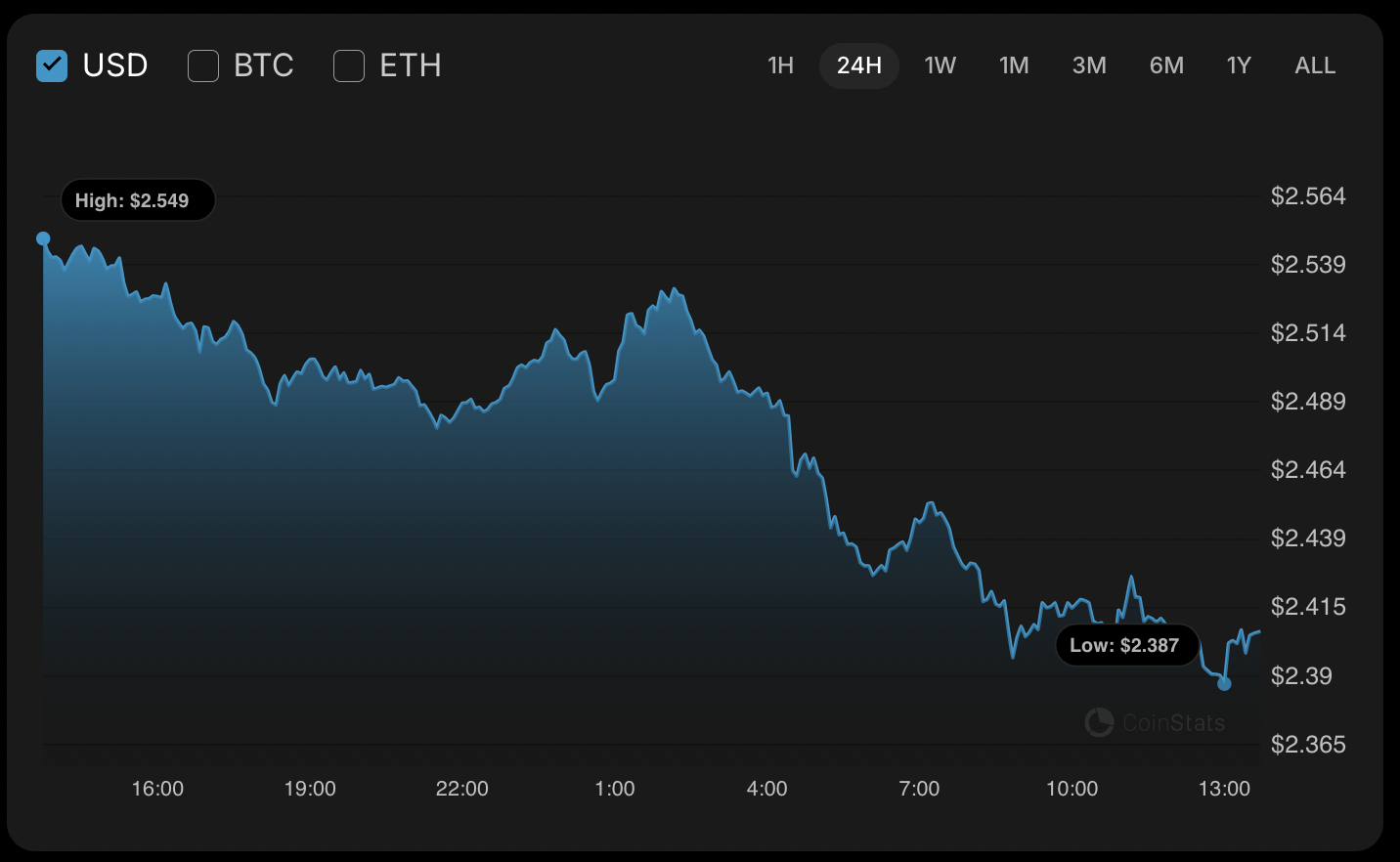
Task: Click the $2.489 price axis label
Action: [x=1308, y=402]
